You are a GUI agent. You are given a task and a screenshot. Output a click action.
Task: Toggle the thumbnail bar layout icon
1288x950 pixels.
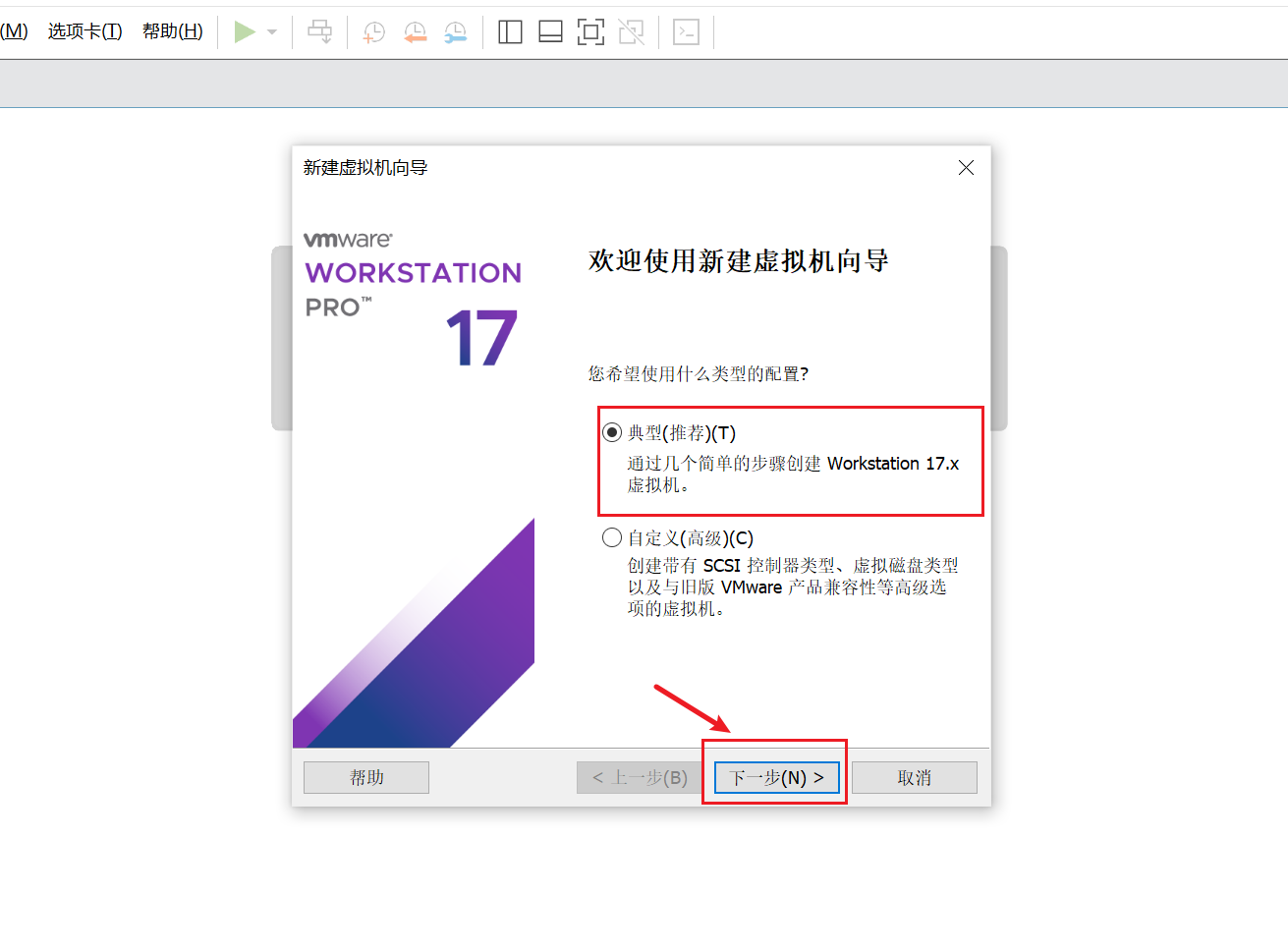[550, 32]
